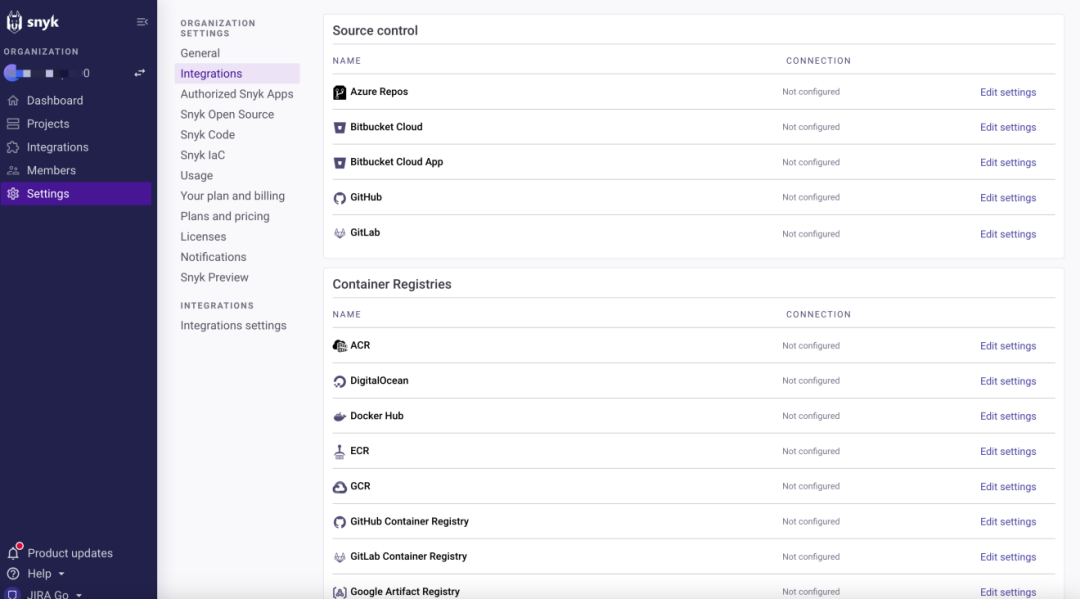Open Integrations settings link
The height and width of the screenshot is (599, 1080).
point(233,326)
